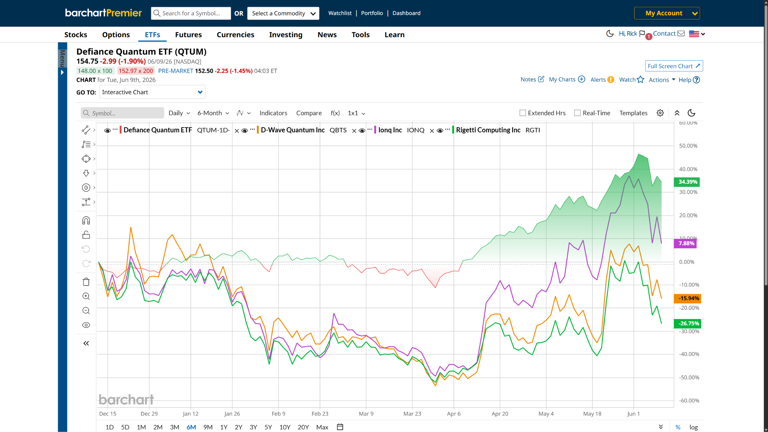Click the trash delete drawings icon
Image resolution: width=768 pixels, height=432 pixels.
point(86,282)
